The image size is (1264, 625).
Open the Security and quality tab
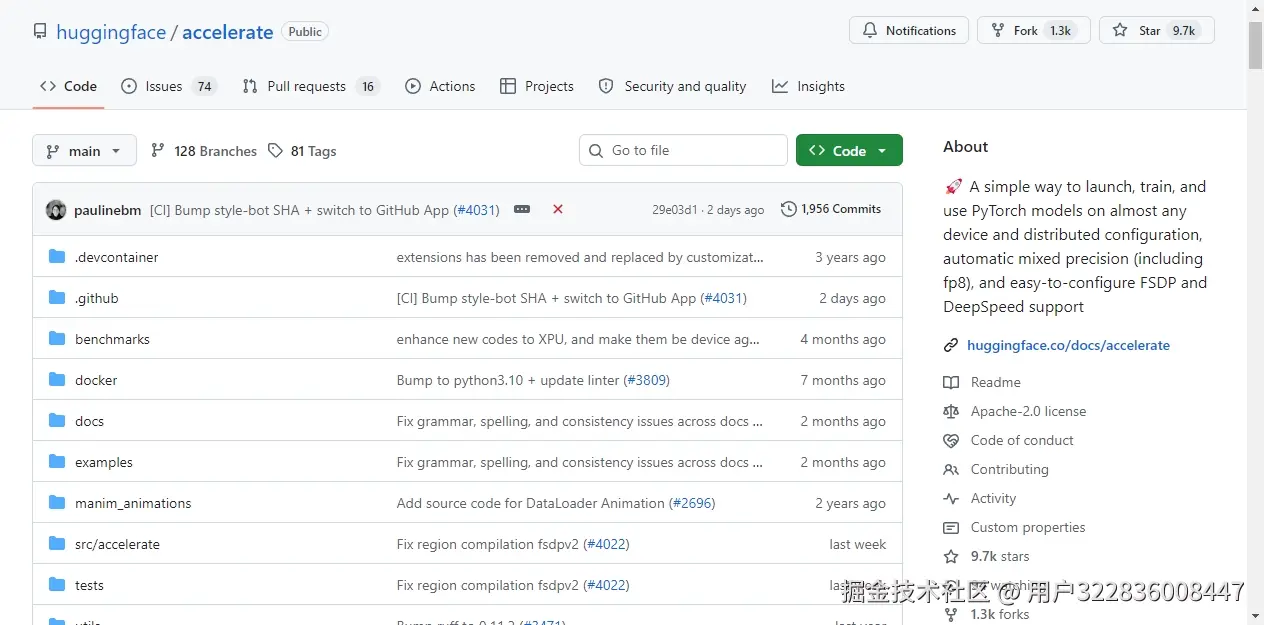click(672, 86)
